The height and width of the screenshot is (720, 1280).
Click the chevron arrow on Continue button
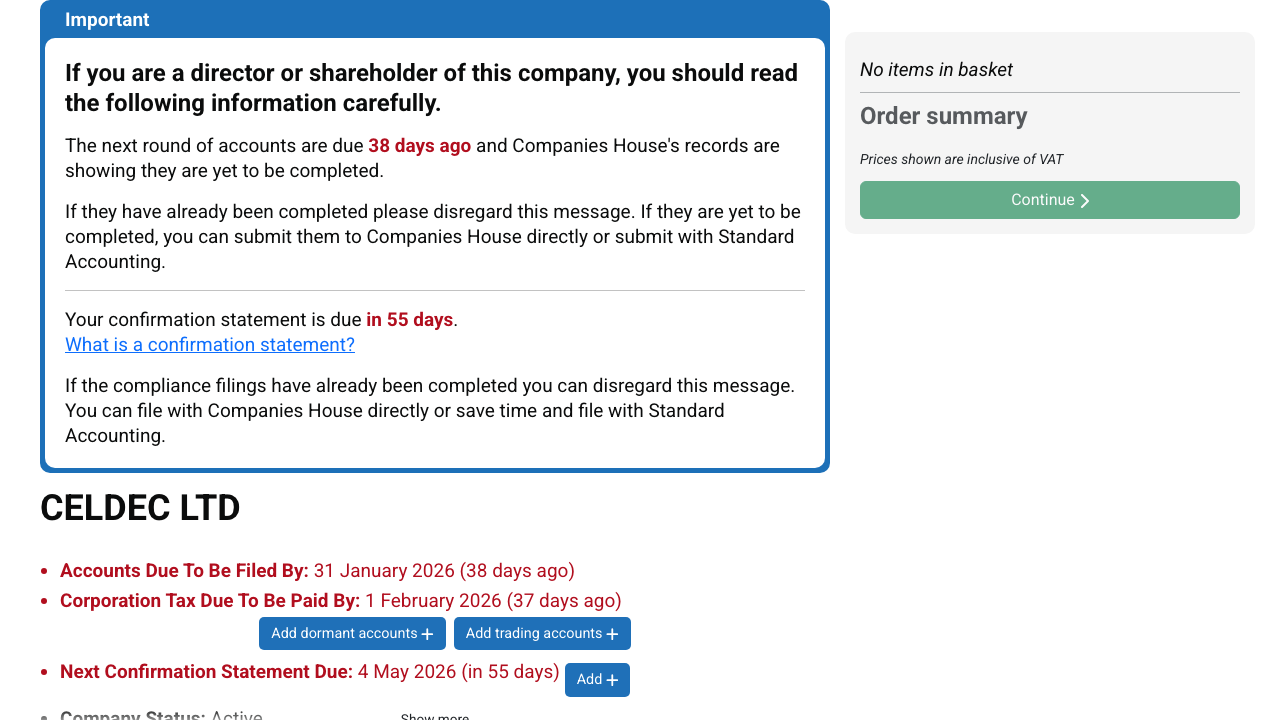point(1085,201)
